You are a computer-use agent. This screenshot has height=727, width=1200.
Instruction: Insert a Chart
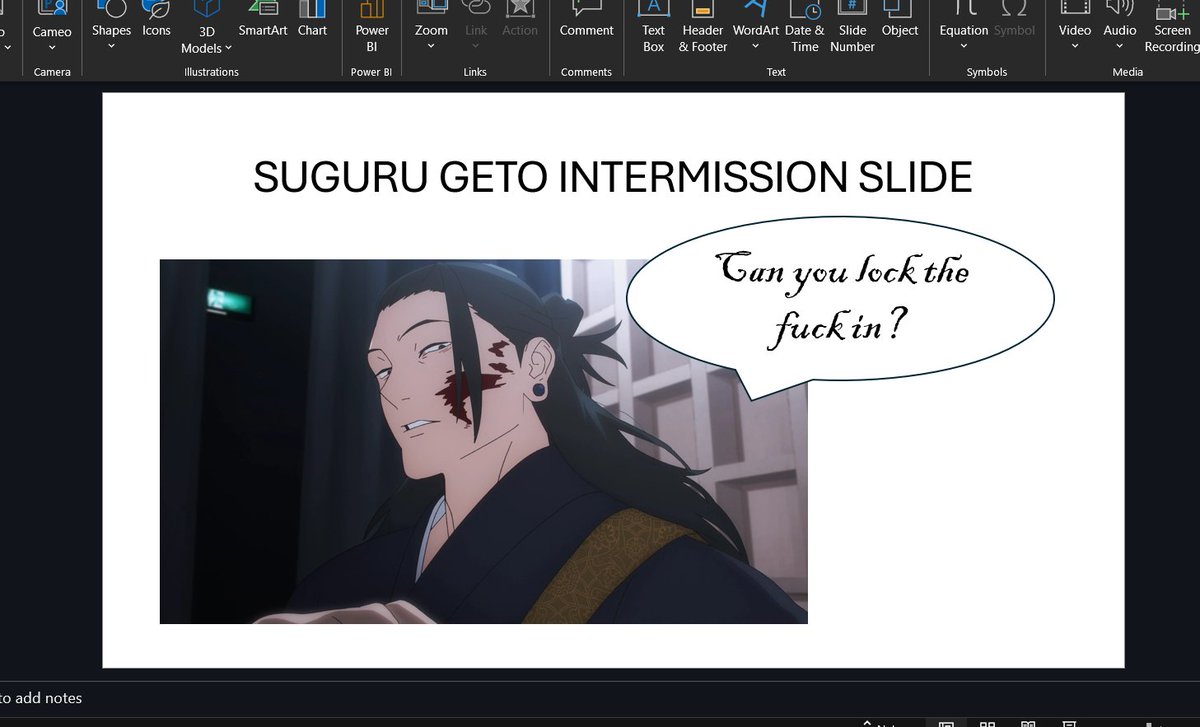tap(312, 25)
